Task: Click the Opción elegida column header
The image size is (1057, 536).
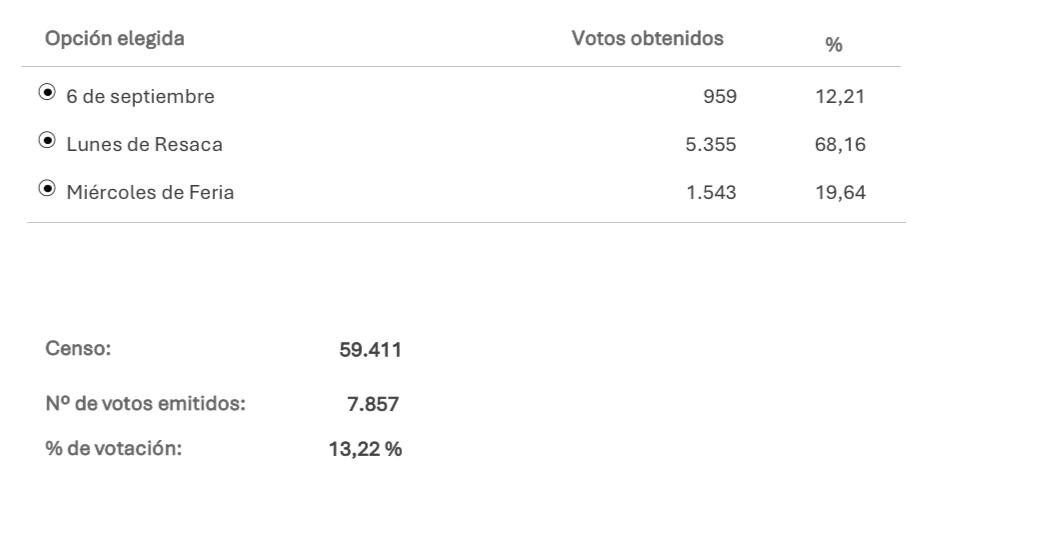Action: 115,39
